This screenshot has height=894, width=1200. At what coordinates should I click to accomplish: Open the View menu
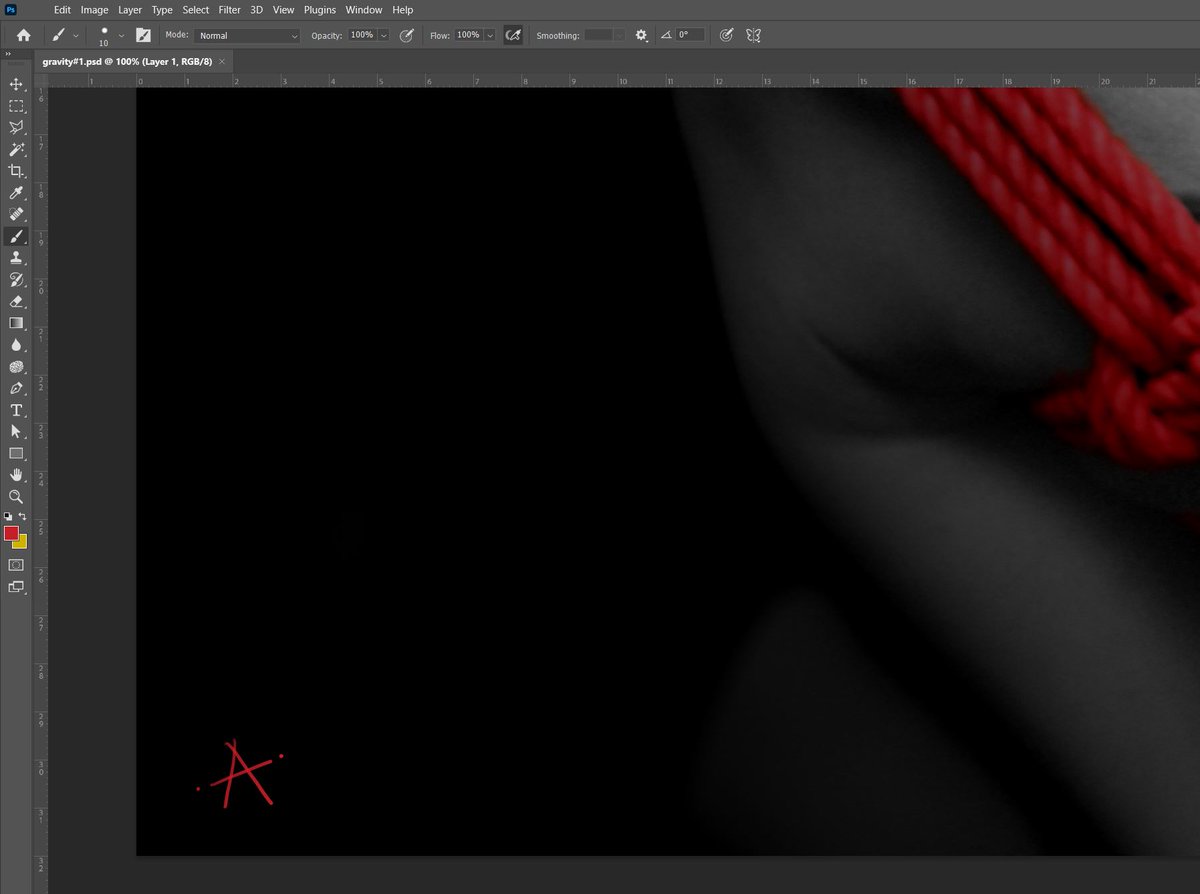[x=284, y=10]
